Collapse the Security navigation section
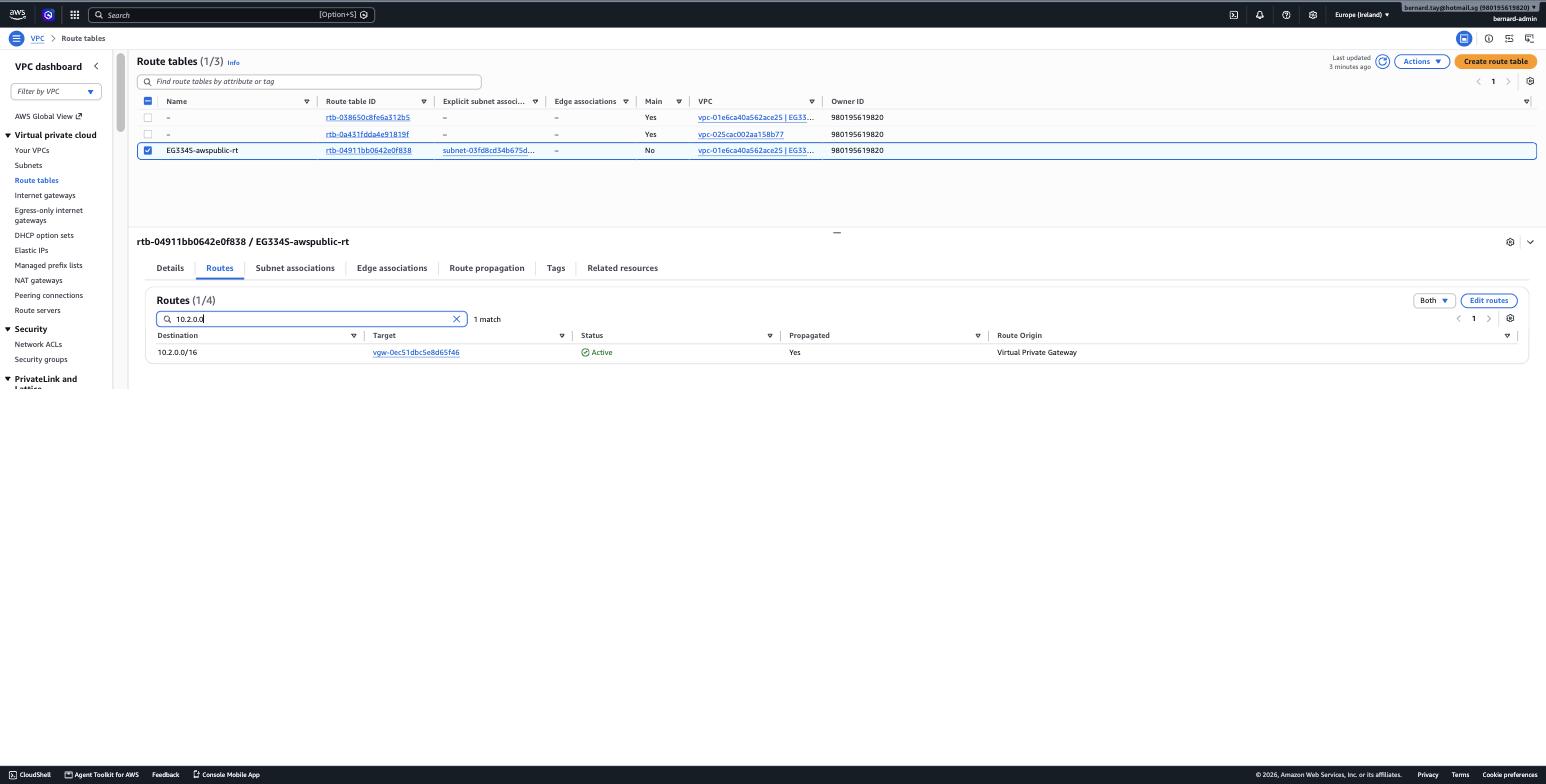 click(x=8, y=329)
